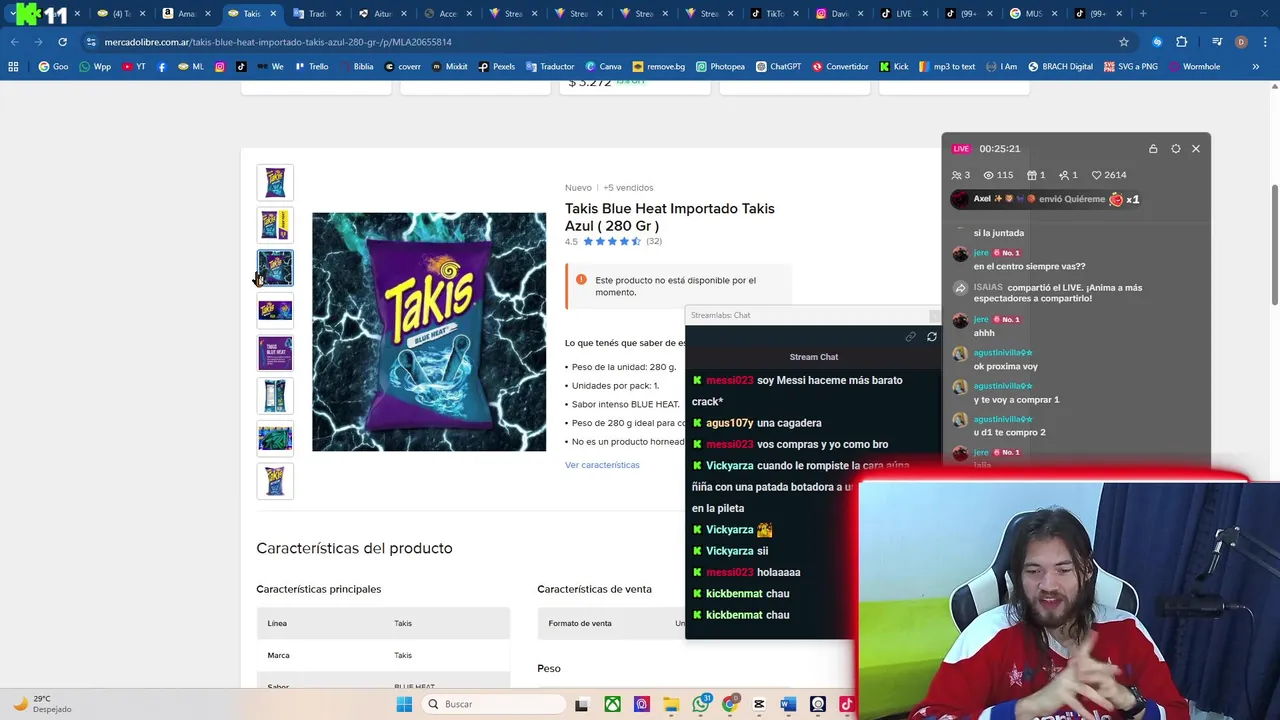
Task: Open the browser extensions puzzle icon
Action: pos(1181,42)
